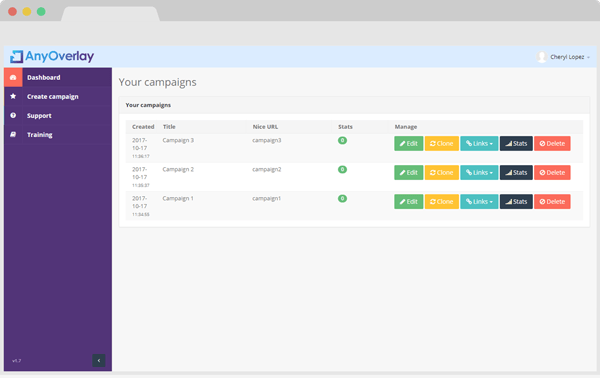Viewport: 600px width, 378px height.
Task: Click the 'Nice URL' column header
Action: 265,127
